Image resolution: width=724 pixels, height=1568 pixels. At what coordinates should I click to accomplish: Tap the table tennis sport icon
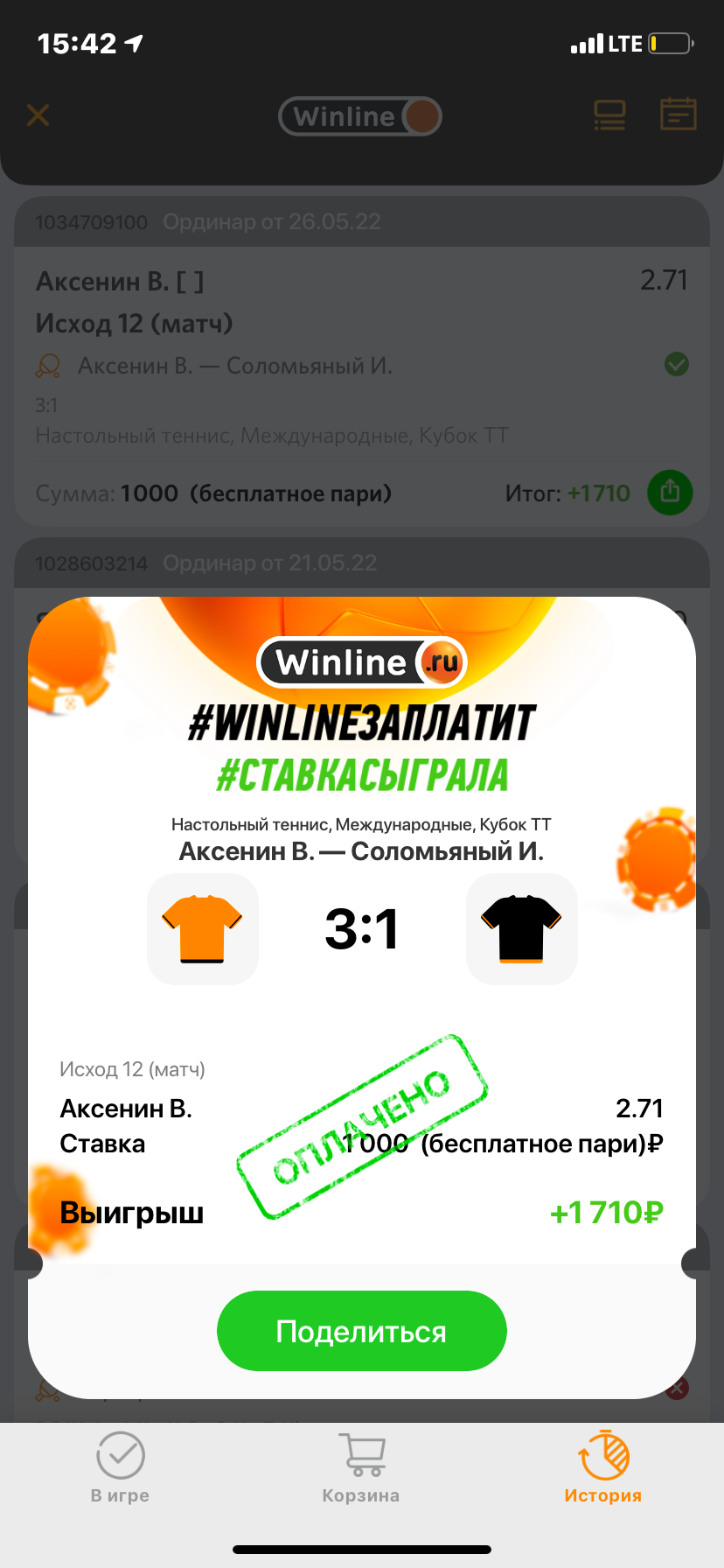(x=48, y=366)
